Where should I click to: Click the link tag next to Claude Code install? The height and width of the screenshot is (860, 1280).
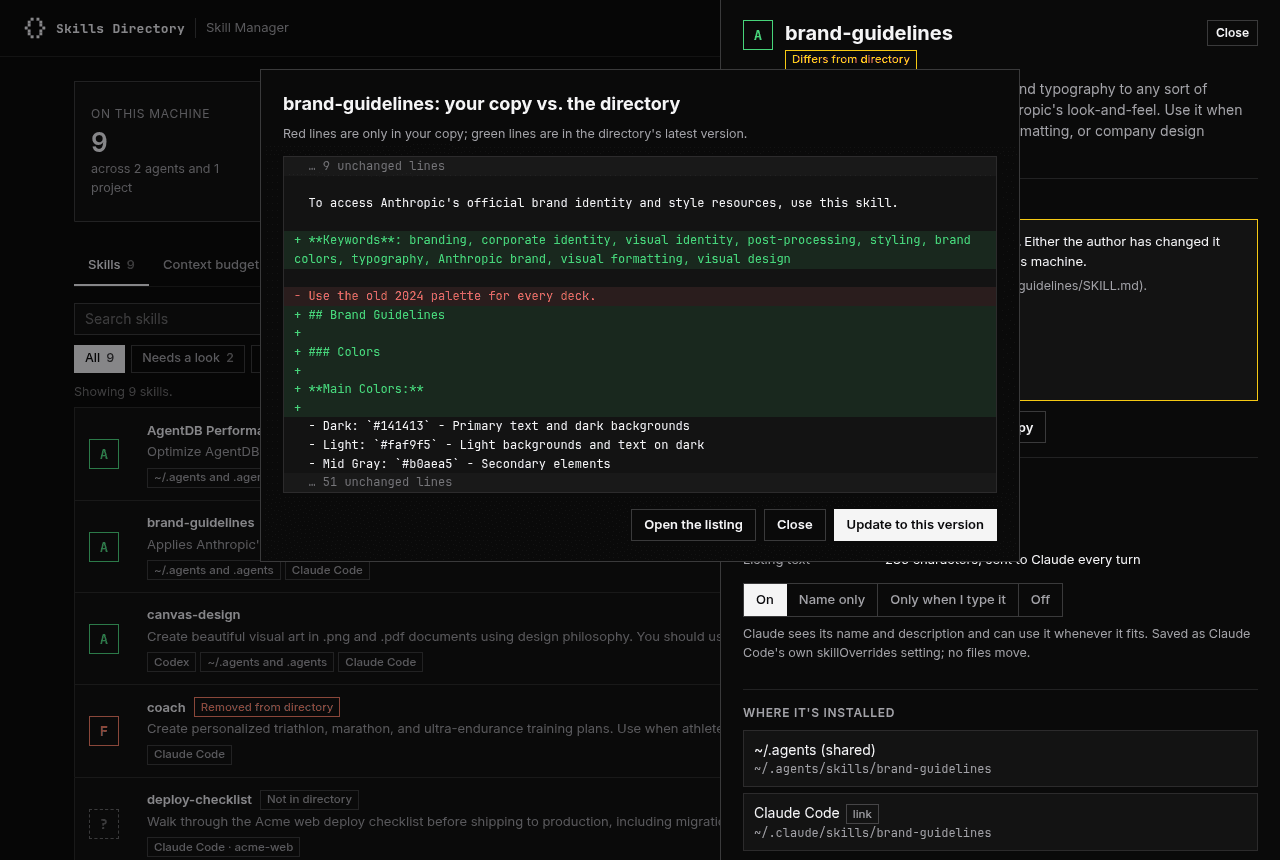point(862,814)
